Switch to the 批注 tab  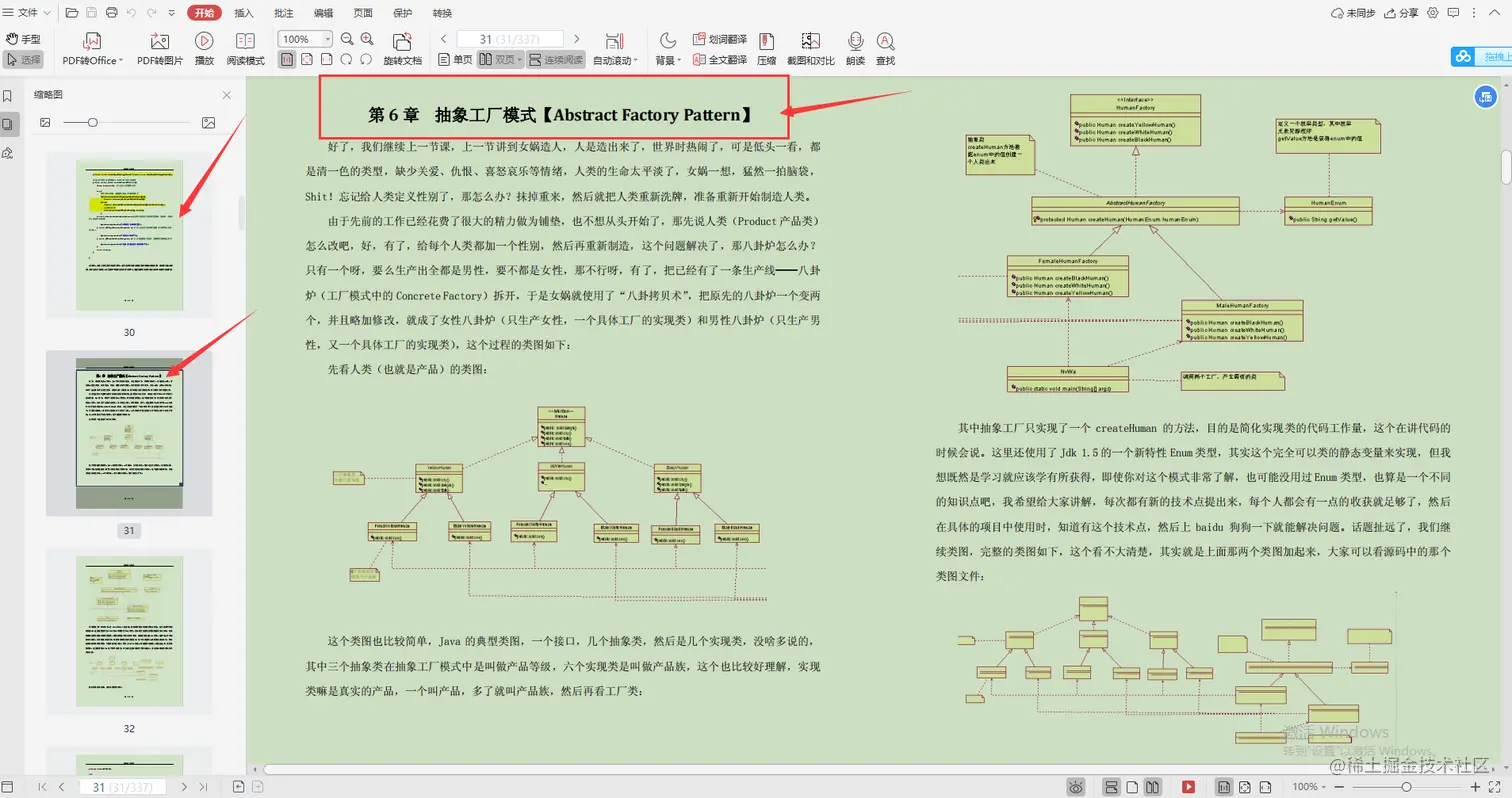click(x=284, y=13)
